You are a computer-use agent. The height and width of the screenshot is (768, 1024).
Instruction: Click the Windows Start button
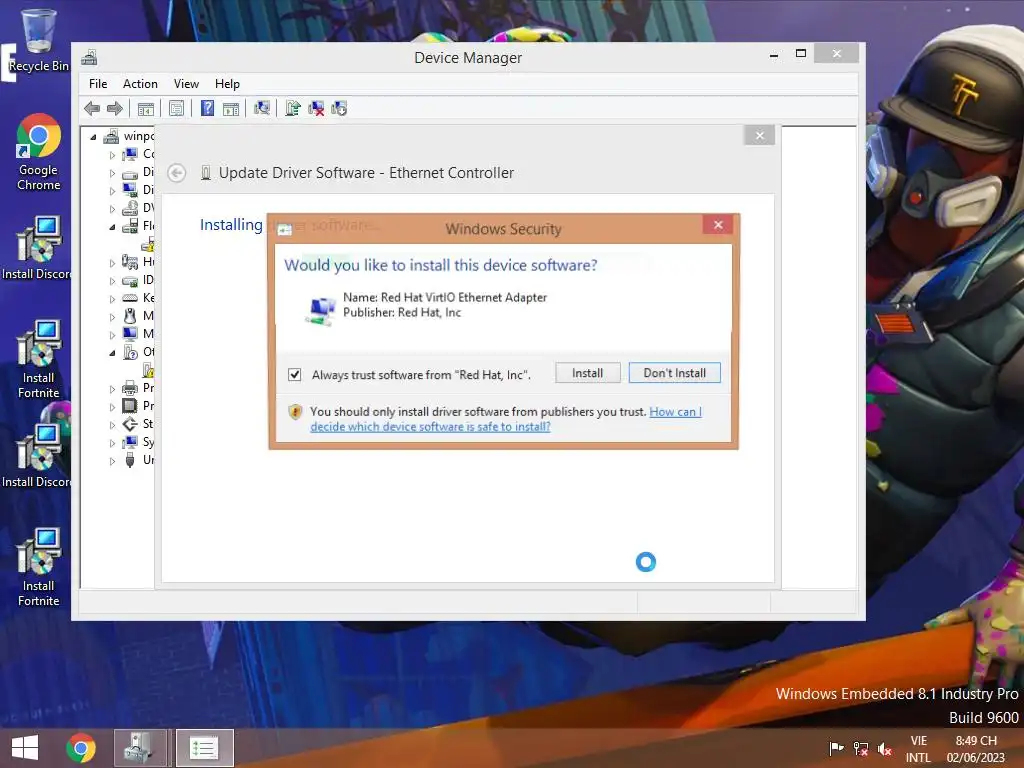coord(25,748)
